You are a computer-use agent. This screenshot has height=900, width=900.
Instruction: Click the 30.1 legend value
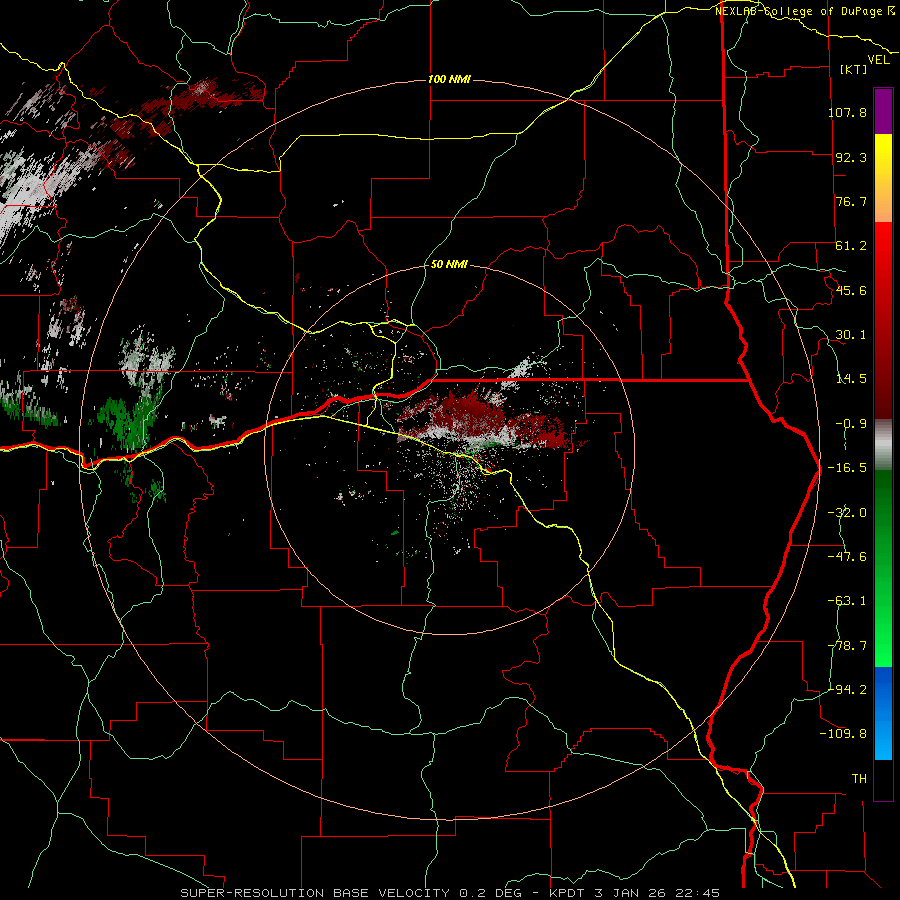(x=851, y=335)
